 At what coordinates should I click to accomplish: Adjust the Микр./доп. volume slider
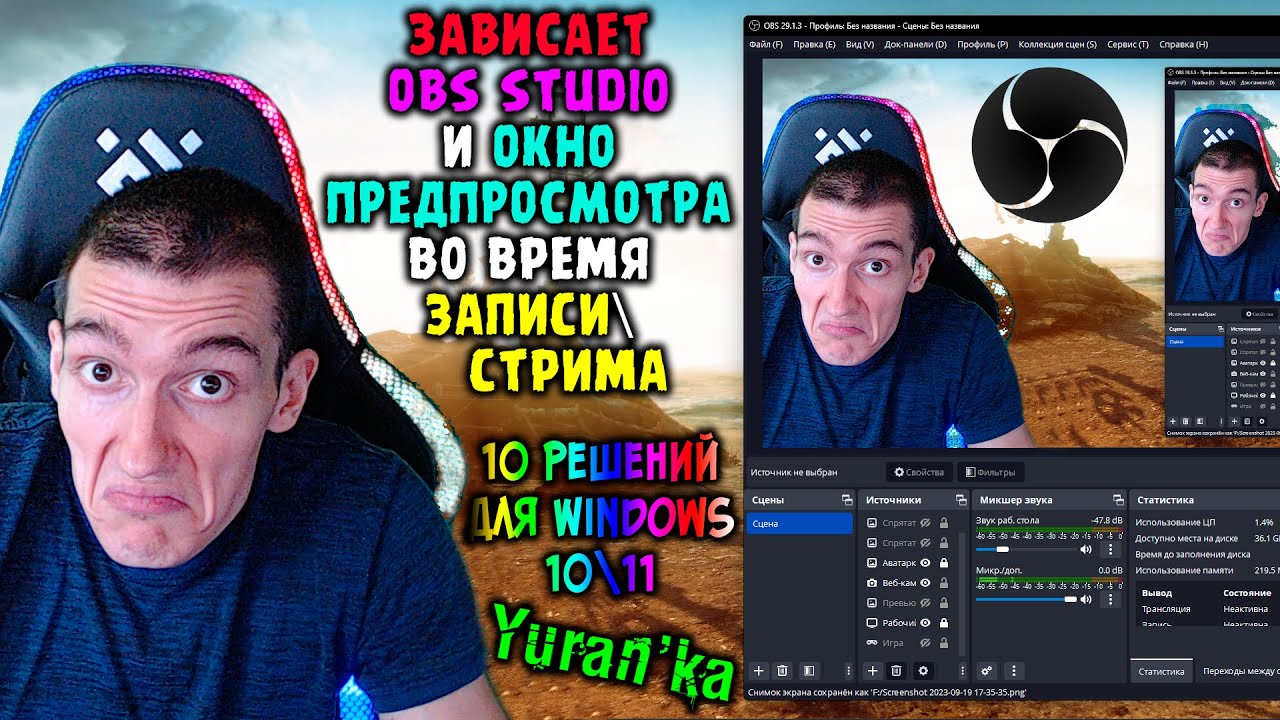tap(1026, 599)
